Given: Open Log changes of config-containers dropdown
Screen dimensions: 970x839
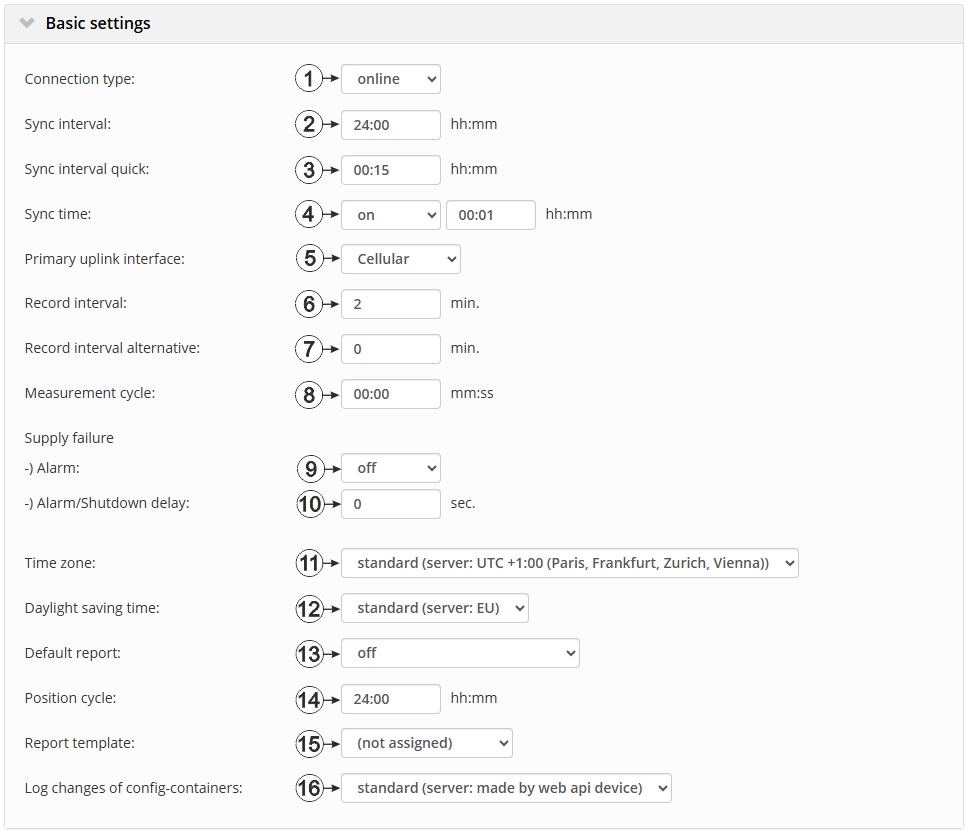Looking at the screenshot, I should [506, 788].
